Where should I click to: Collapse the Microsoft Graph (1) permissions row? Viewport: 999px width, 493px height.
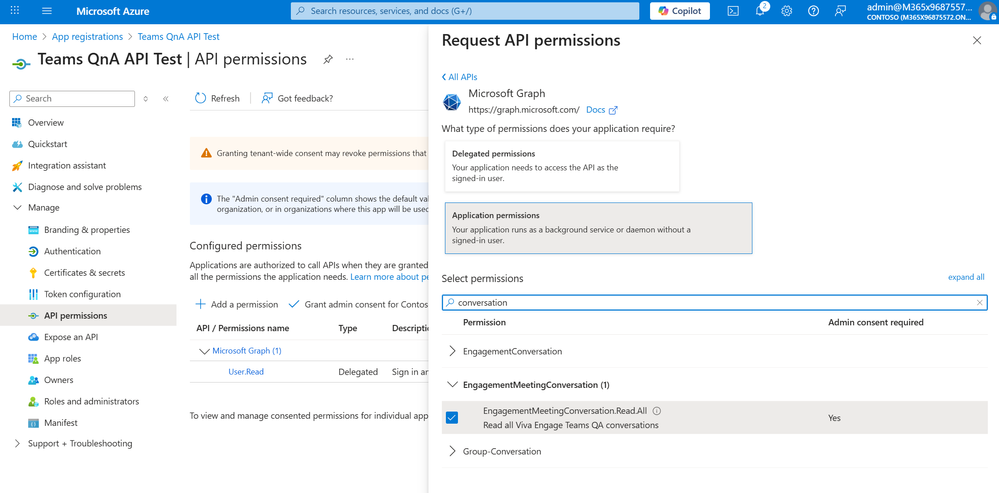[205, 351]
